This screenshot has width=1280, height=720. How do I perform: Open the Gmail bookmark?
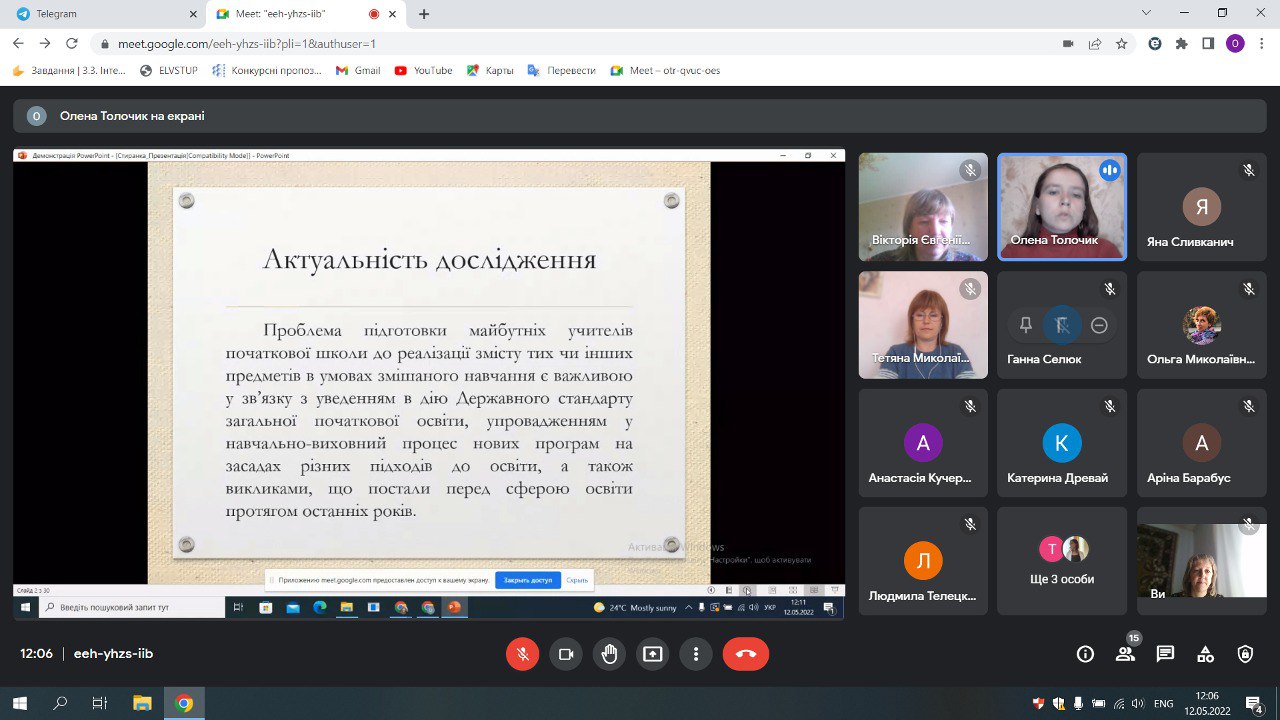tap(358, 71)
